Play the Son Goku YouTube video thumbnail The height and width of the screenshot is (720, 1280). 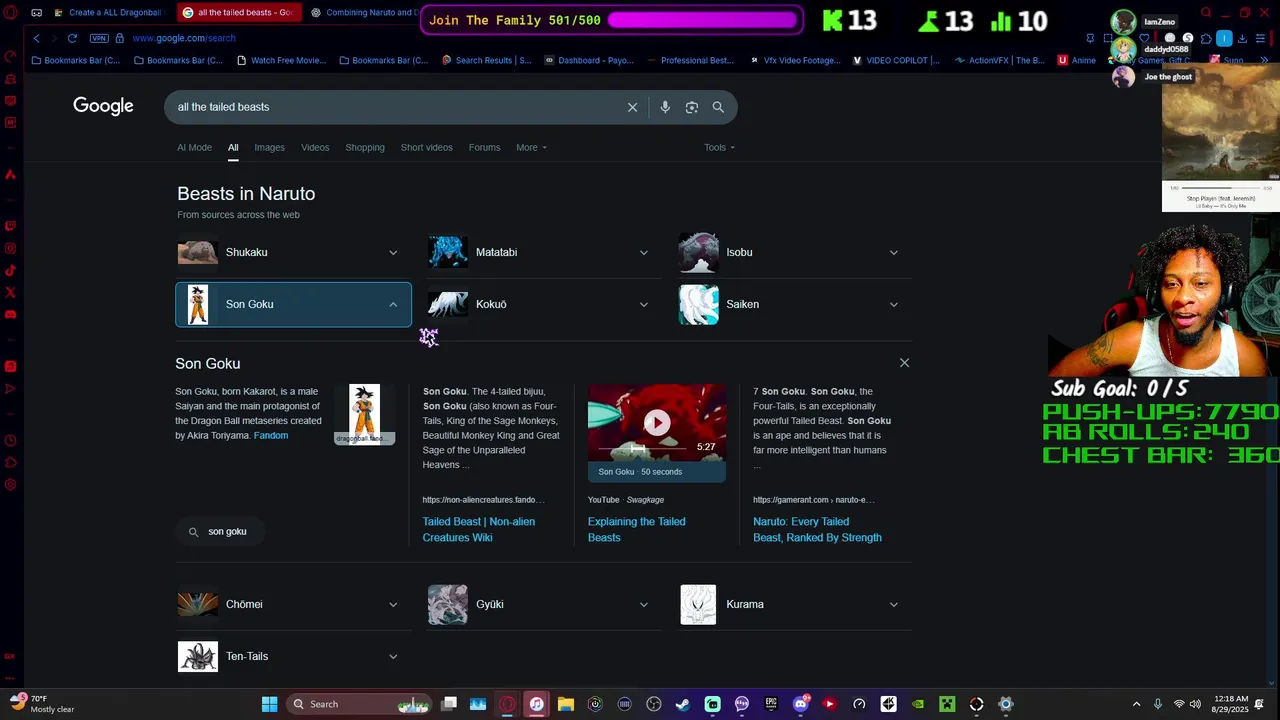[x=657, y=423]
